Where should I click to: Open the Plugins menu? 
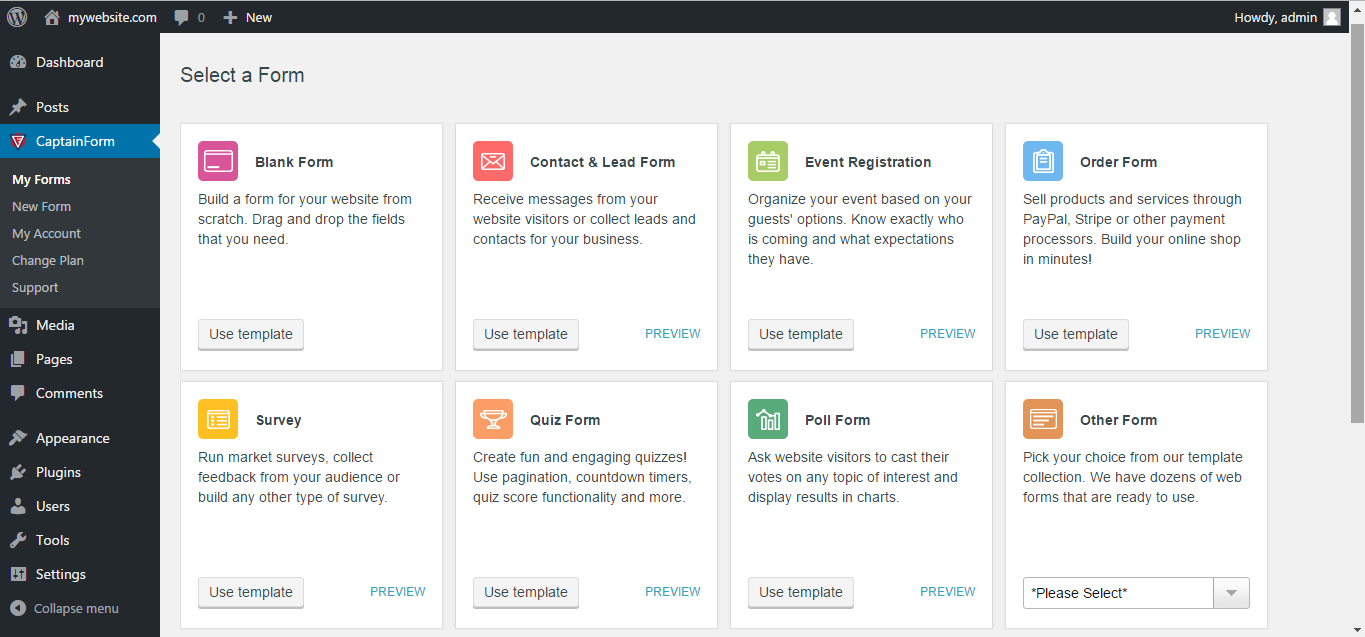click(x=80, y=472)
